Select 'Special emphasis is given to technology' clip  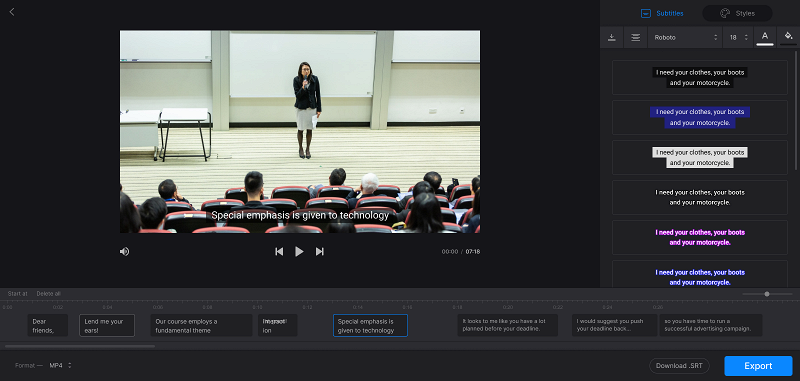click(x=370, y=325)
